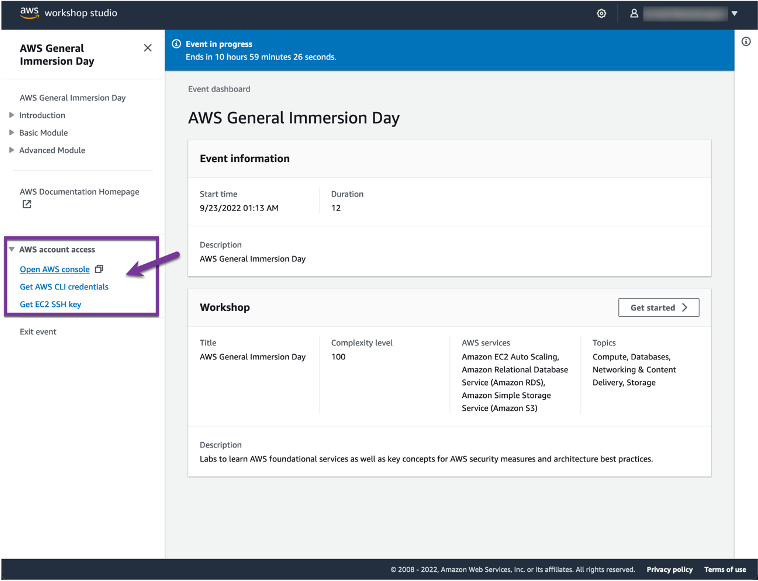Screen dimensions: 758x581
Task: Open the info panel icon at right
Action: click(x=746, y=42)
